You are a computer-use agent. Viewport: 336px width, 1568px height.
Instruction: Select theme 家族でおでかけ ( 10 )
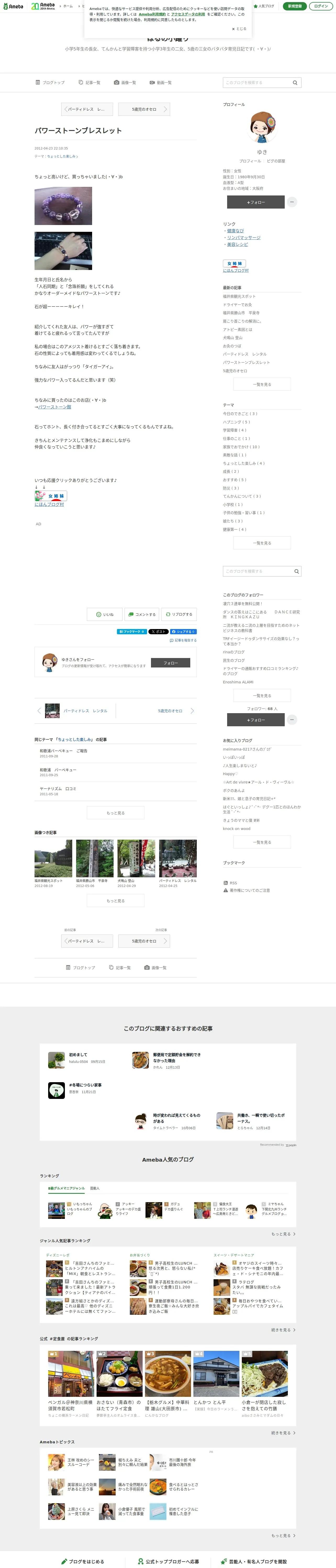(x=242, y=447)
